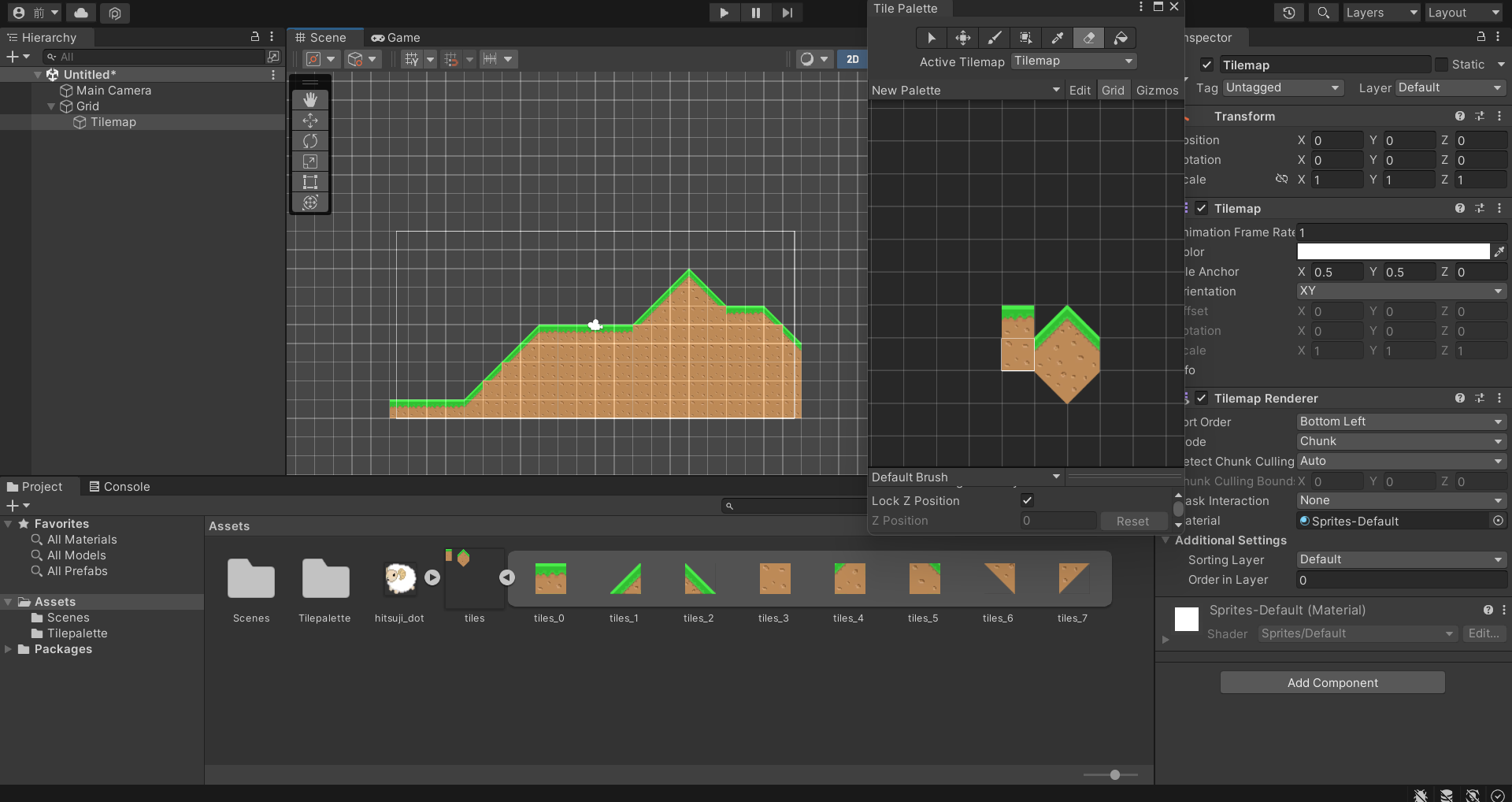Click the Edit button in Tile Palette

pos(1080,91)
